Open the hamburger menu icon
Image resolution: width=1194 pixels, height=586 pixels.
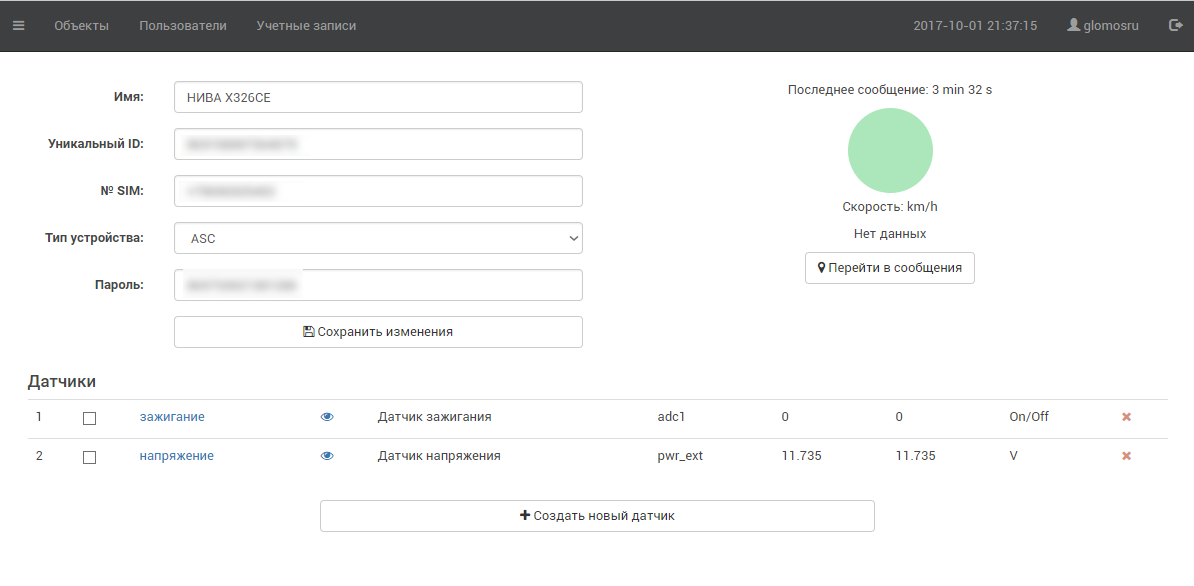coord(18,26)
